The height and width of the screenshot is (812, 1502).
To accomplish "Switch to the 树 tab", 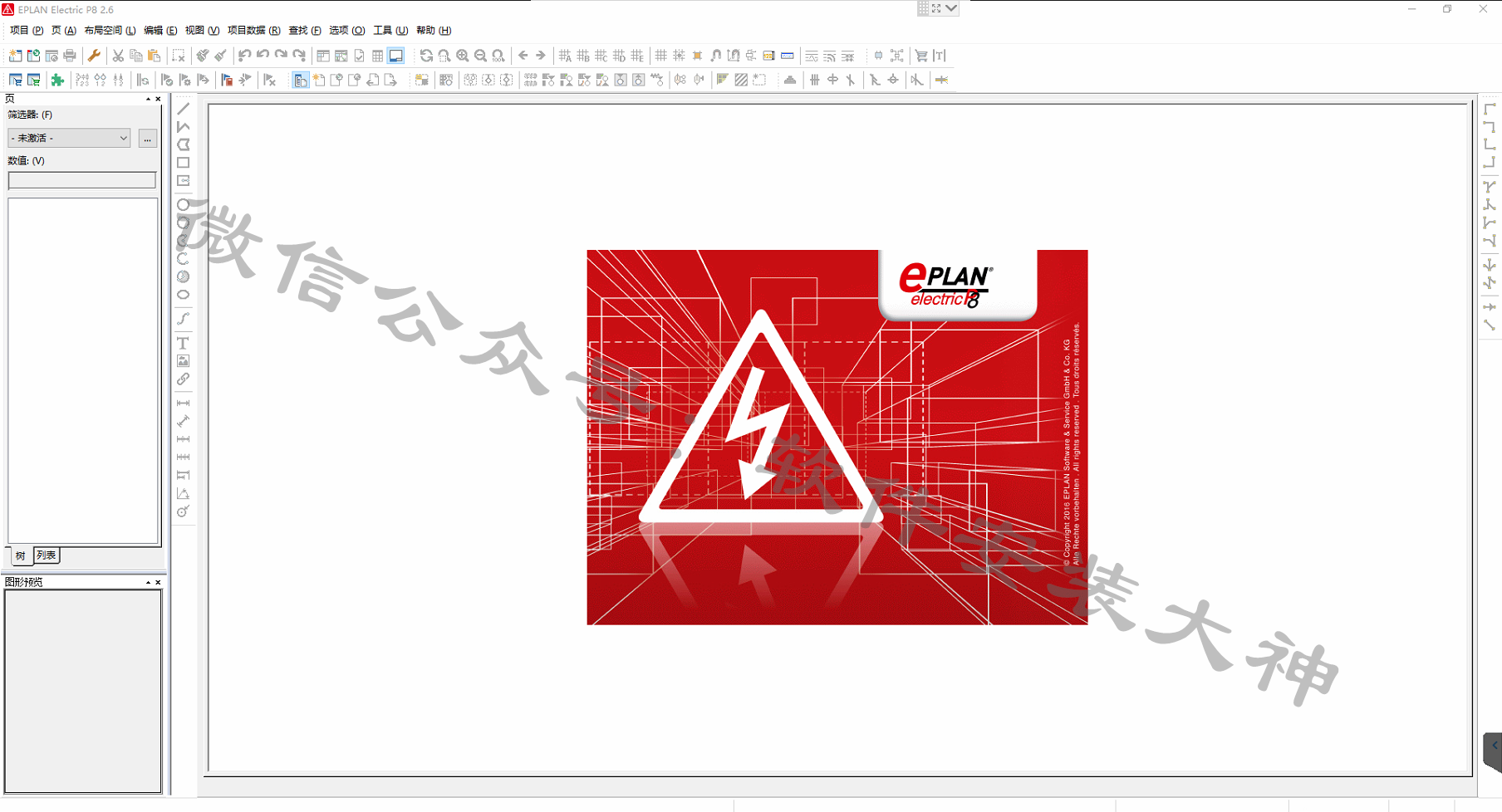I will point(20,555).
